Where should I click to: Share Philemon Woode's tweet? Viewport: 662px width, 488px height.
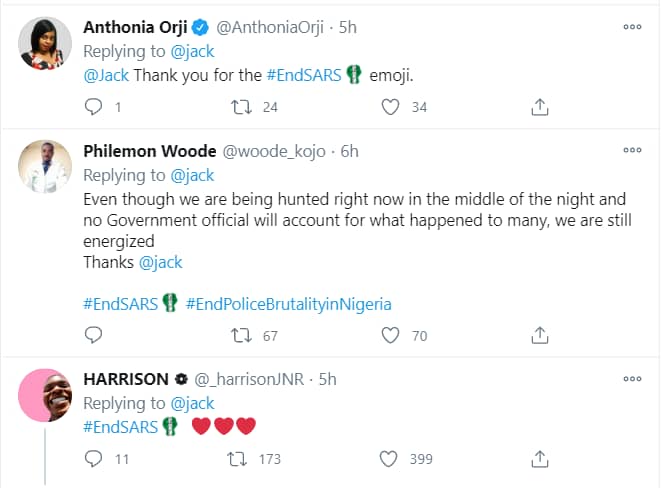coord(538,335)
